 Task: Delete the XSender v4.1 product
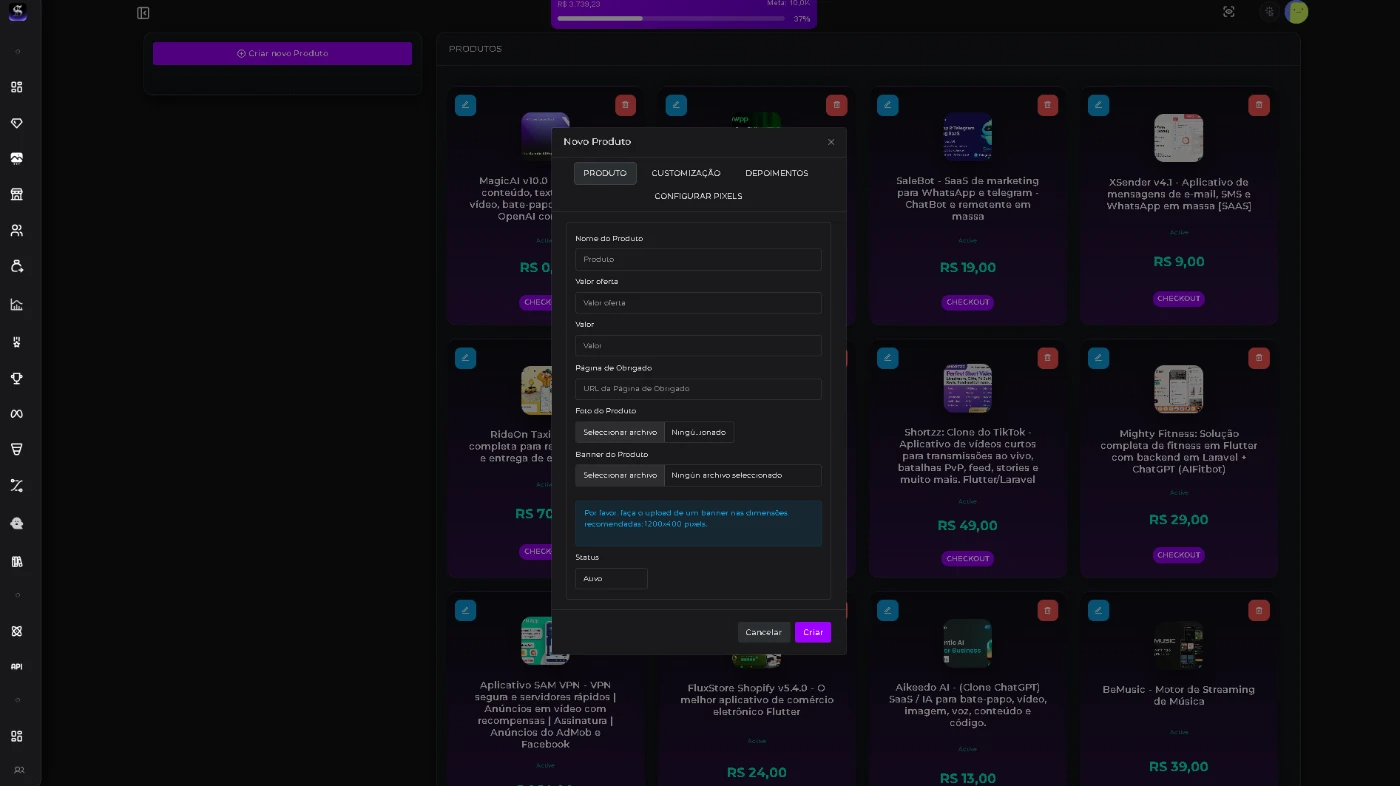click(1259, 105)
